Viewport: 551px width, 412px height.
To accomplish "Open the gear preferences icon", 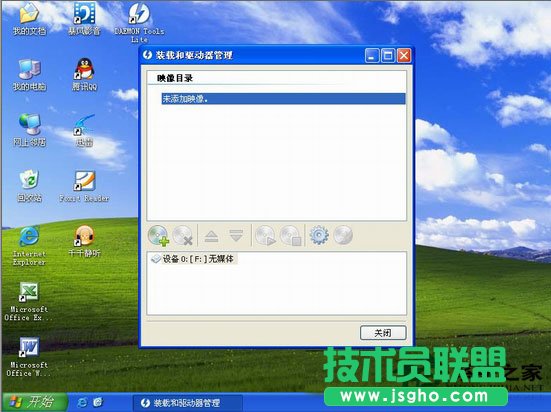I will coord(319,236).
